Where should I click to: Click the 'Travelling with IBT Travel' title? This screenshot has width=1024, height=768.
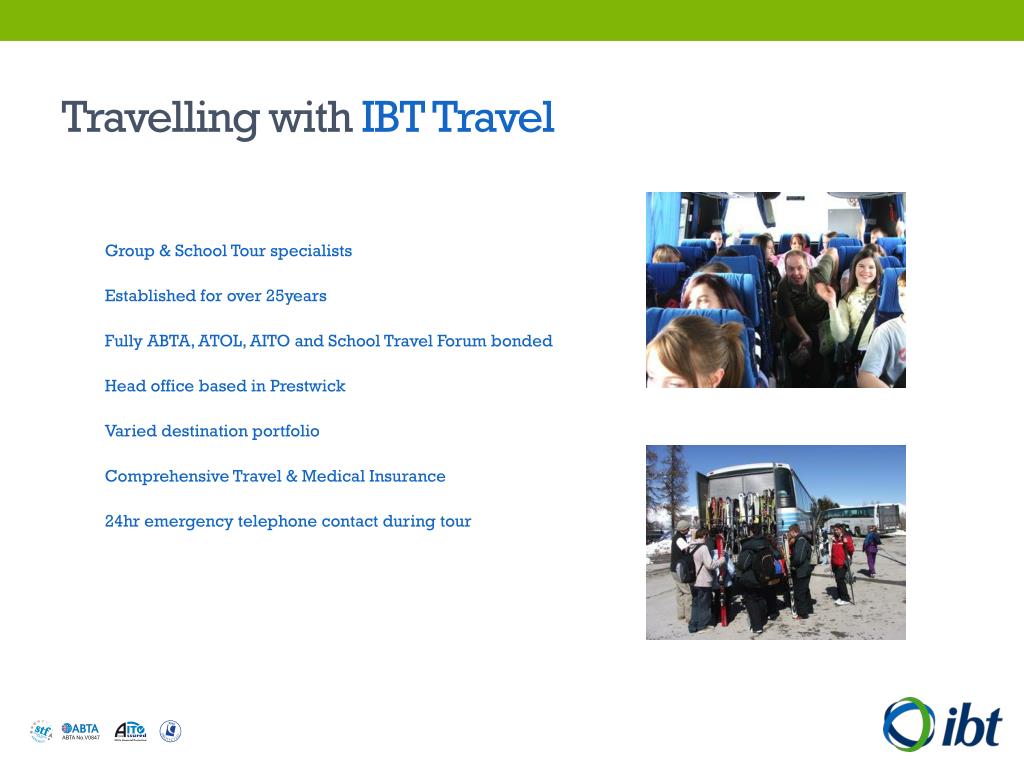coord(308,118)
